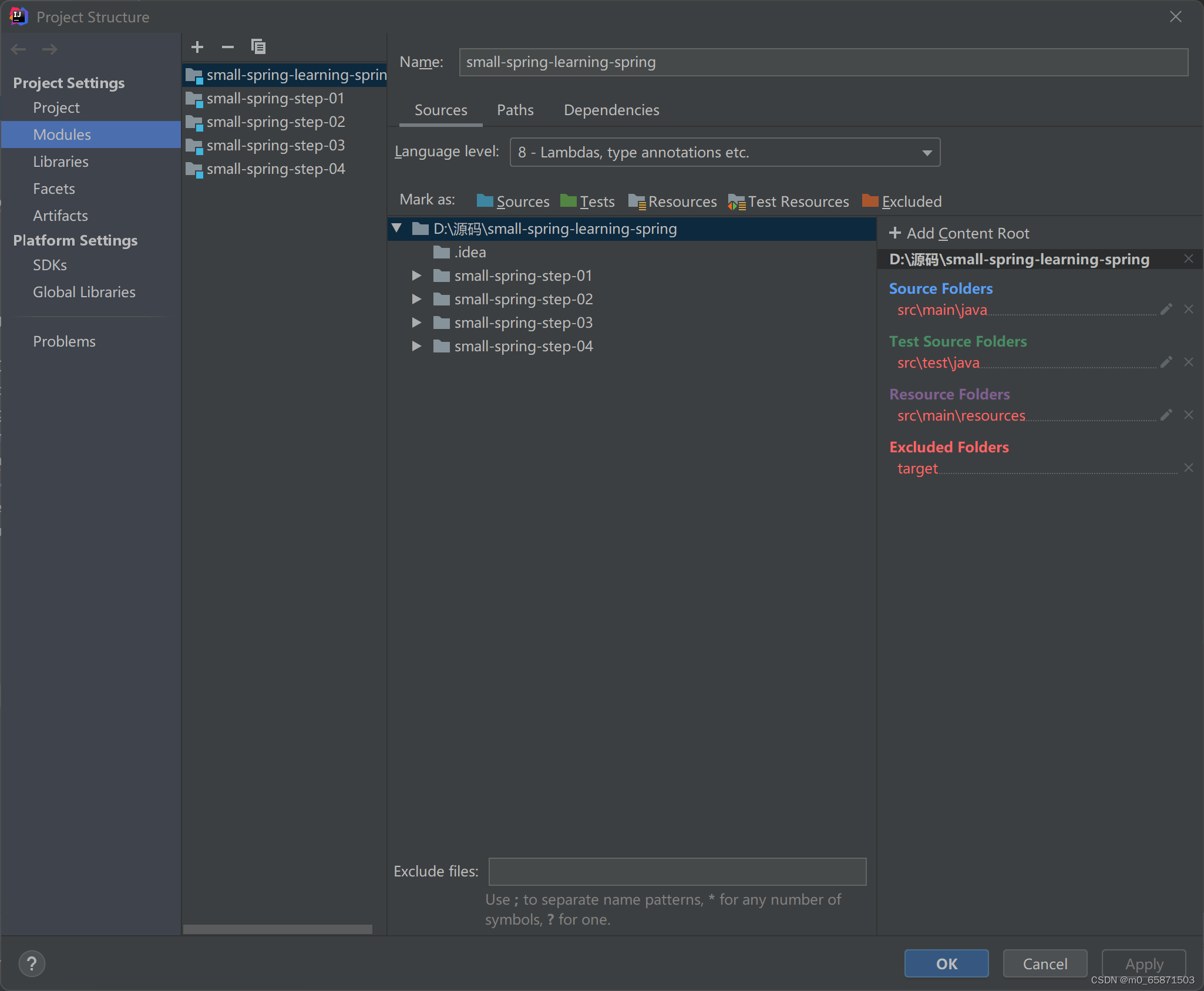Viewport: 1204px width, 991px height.
Task: Click the module list horizontal scrollbar
Action: (277, 929)
